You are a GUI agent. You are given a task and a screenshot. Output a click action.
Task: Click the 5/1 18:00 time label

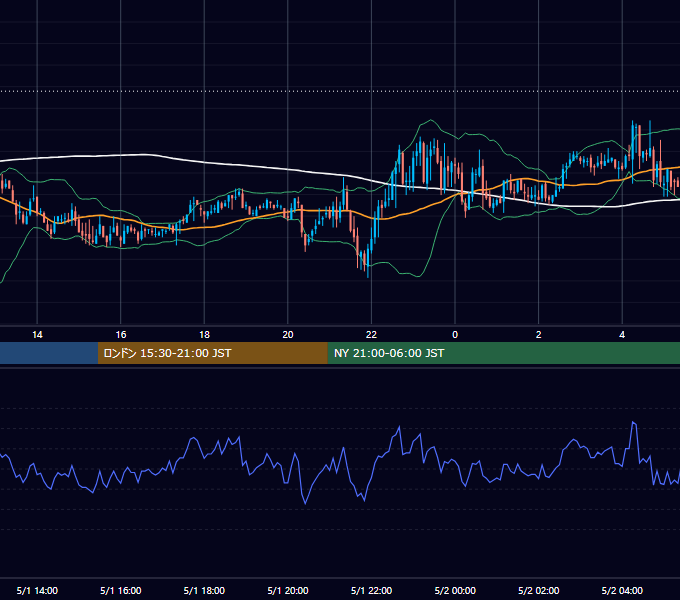(x=204, y=590)
